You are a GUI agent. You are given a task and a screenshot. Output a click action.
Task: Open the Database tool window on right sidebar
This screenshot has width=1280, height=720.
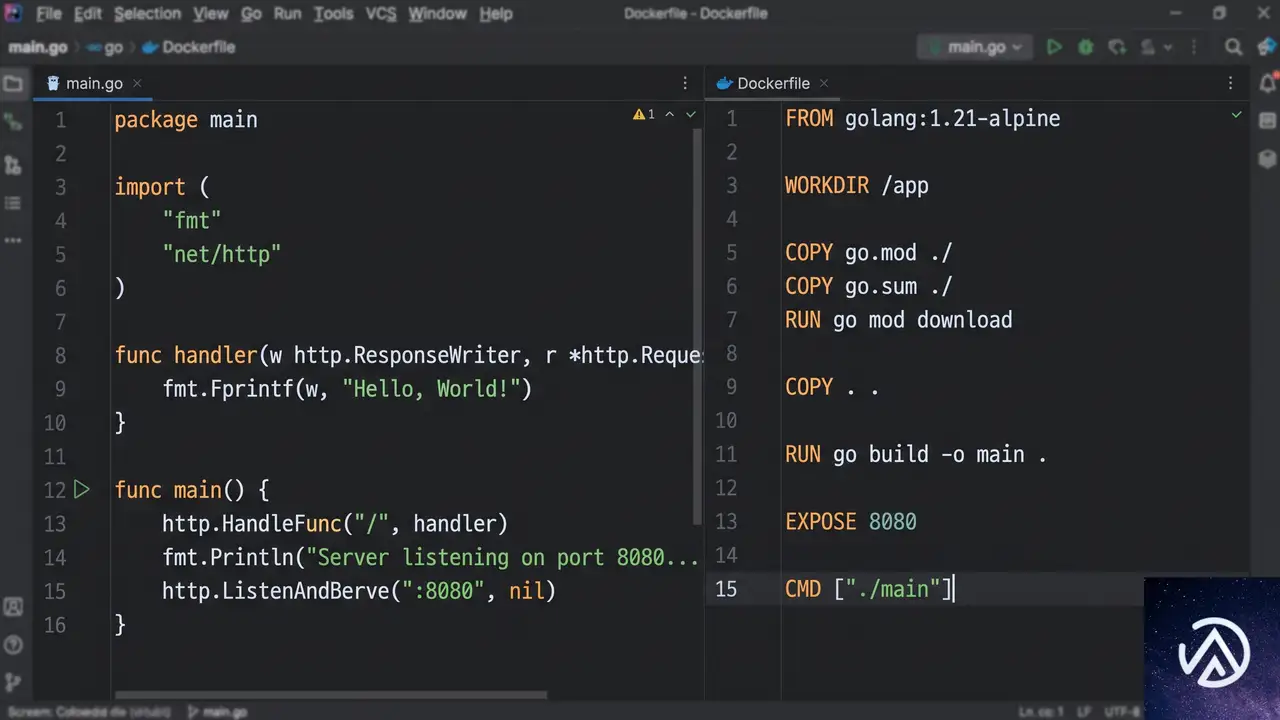[1267, 121]
